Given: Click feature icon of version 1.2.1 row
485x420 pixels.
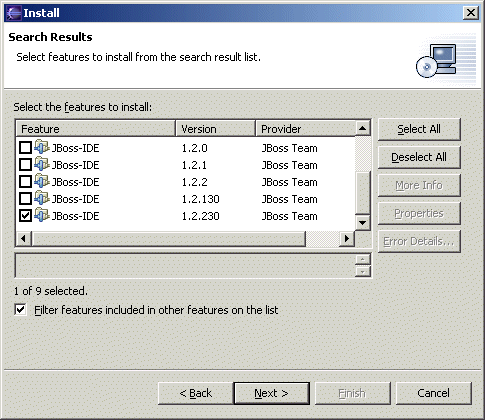Looking at the screenshot, I should (42, 164).
